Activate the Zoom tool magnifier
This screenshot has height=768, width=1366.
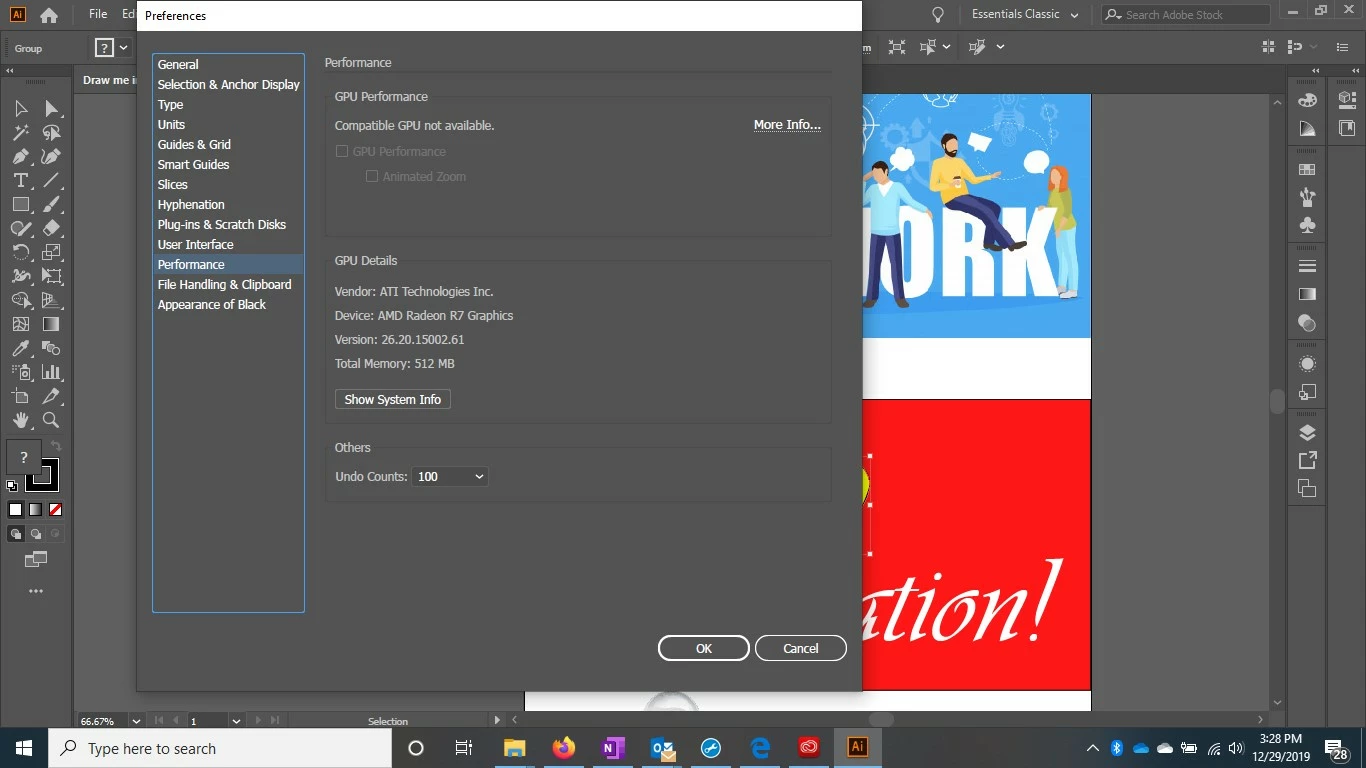52,420
